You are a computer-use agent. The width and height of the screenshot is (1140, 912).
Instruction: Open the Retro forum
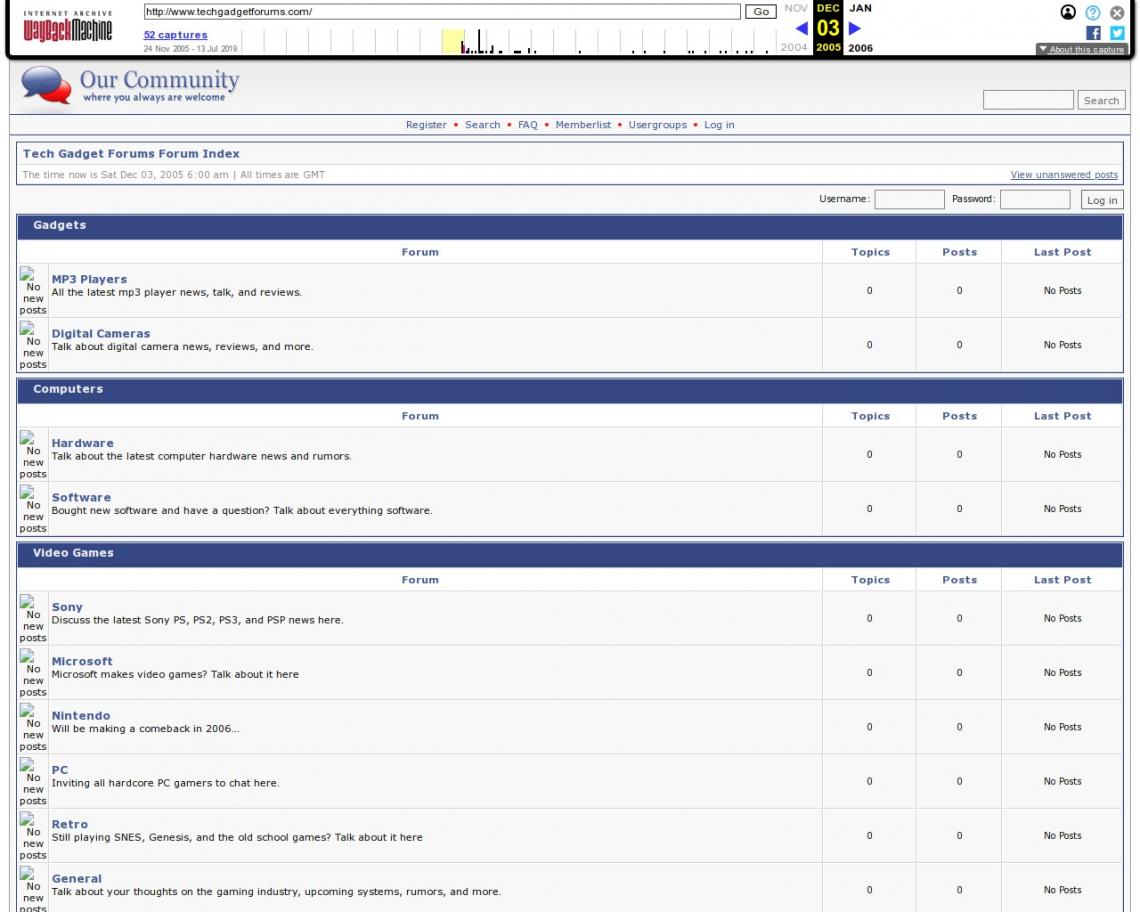[69, 825]
